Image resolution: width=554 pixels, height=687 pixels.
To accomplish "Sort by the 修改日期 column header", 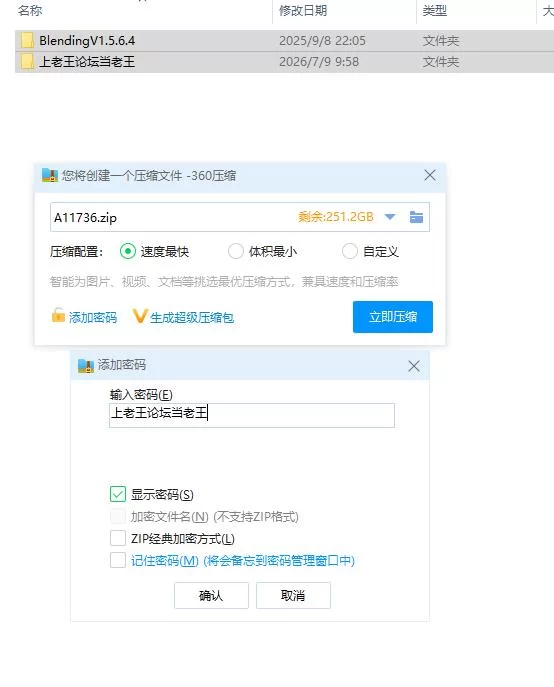I will click(x=303, y=11).
